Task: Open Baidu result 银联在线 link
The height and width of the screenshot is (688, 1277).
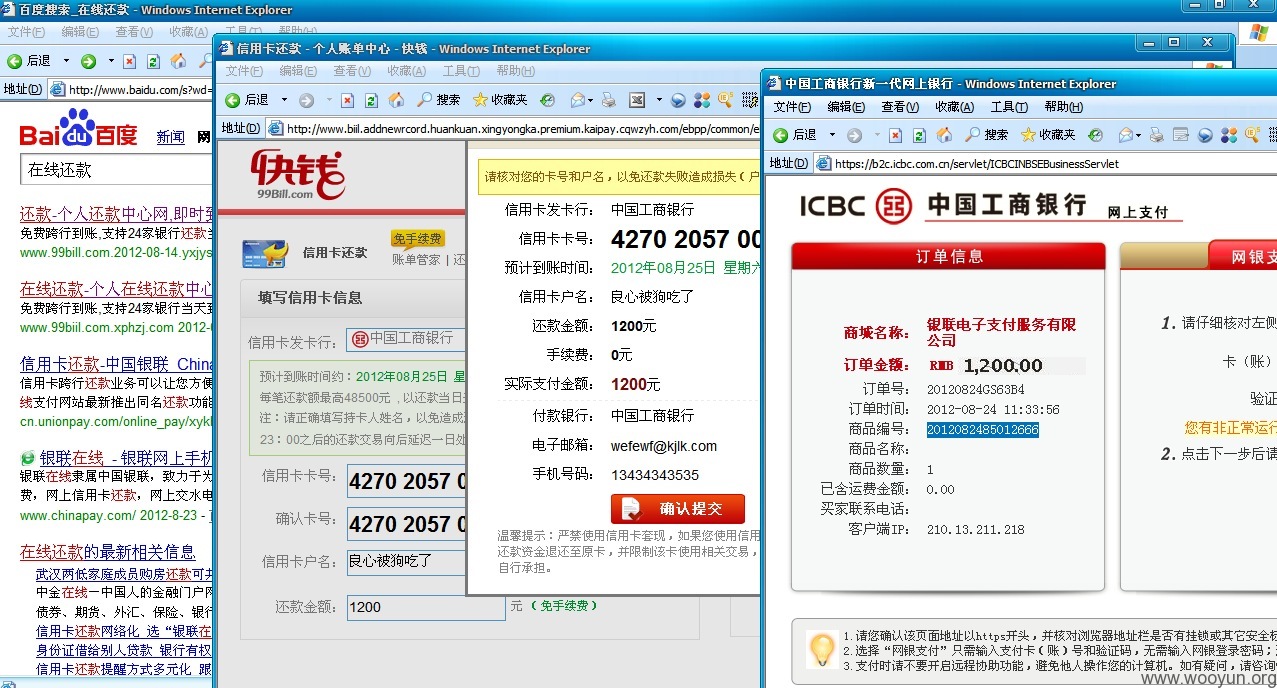Action: pos(126,457)
